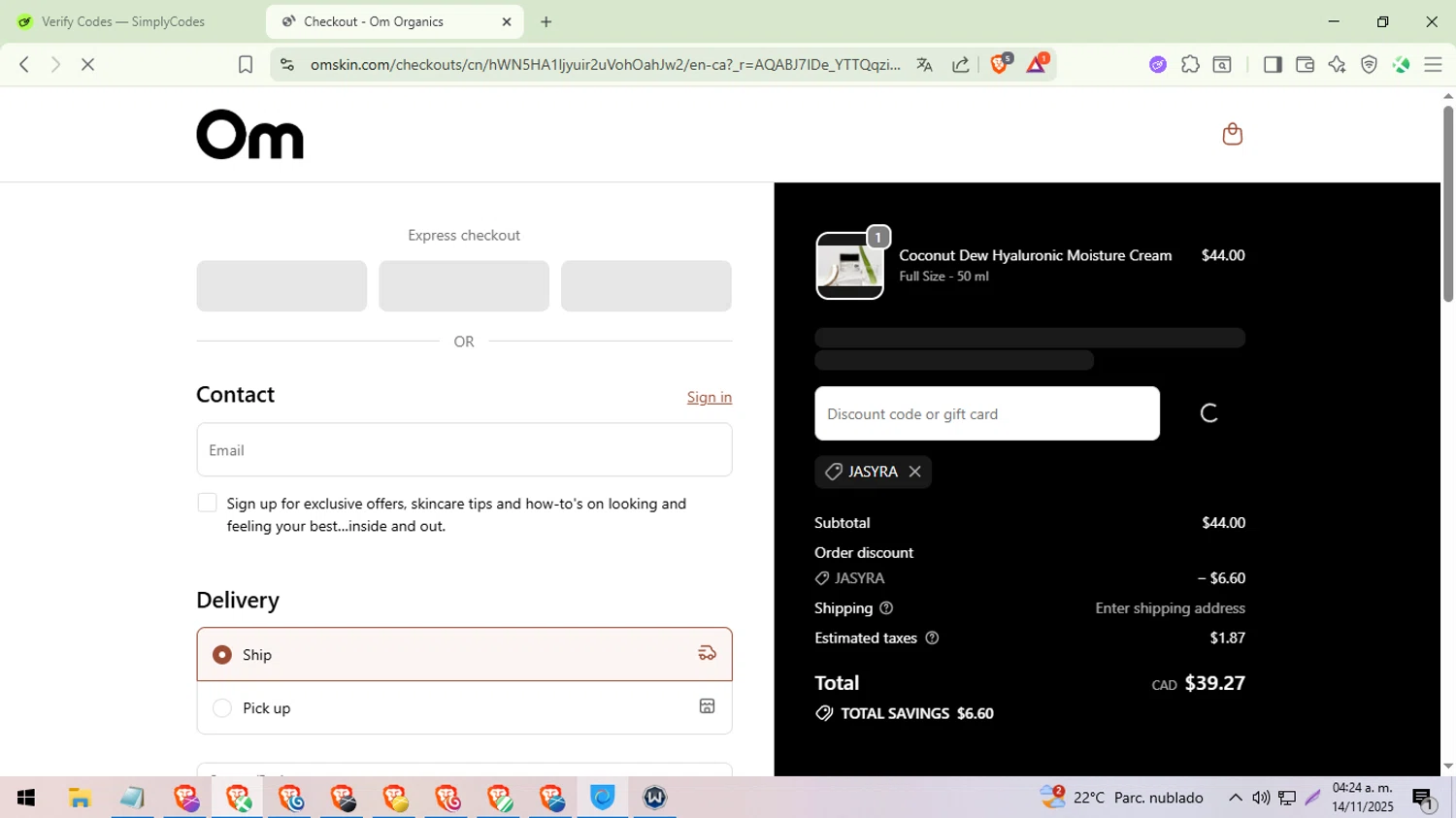Open the Extensions puzzle icon
The width and height of the screenshot is (1456, 818).
1190,64
